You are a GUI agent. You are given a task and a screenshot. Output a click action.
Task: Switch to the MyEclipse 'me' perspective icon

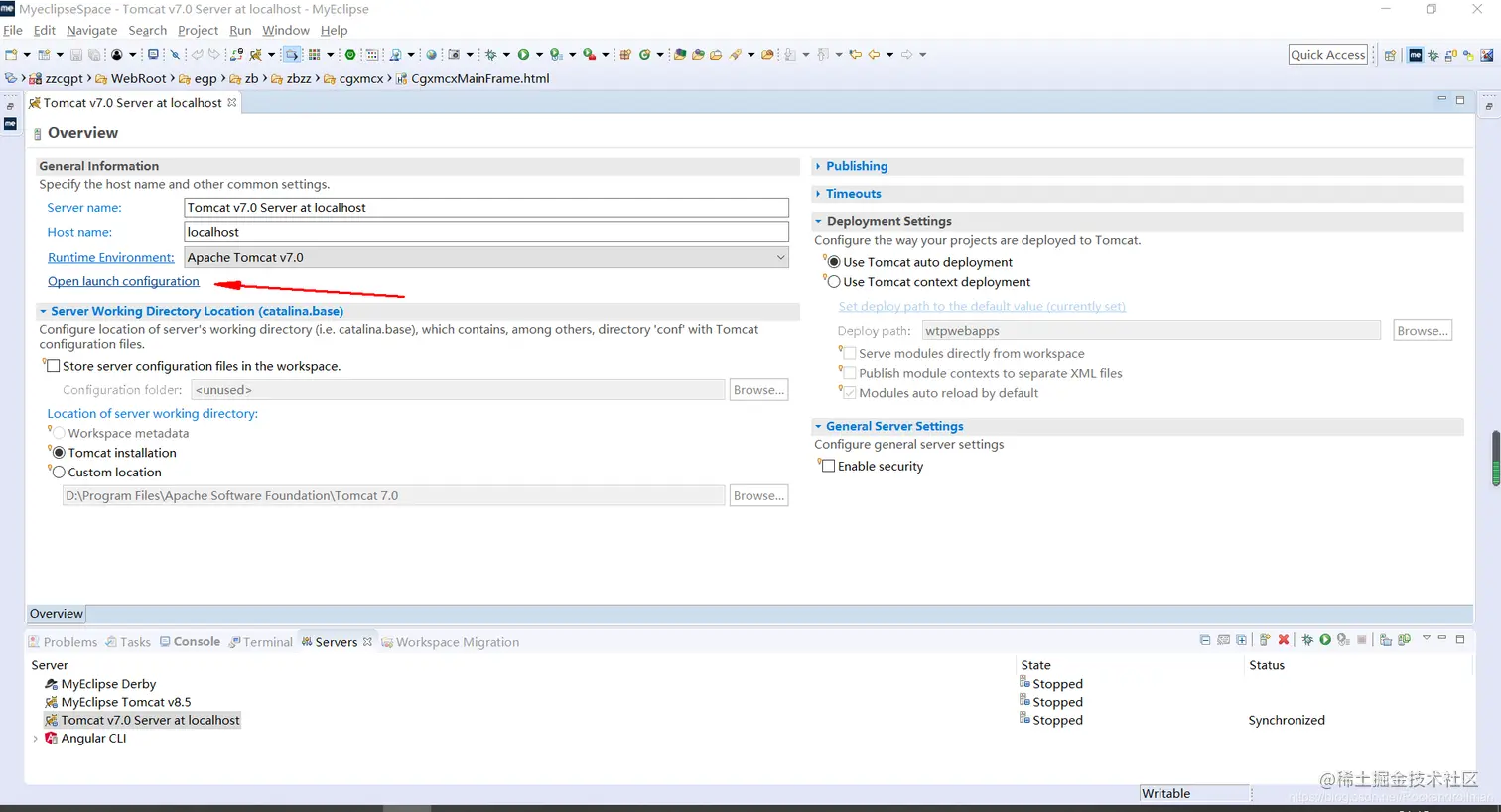tap(1415, 55)
